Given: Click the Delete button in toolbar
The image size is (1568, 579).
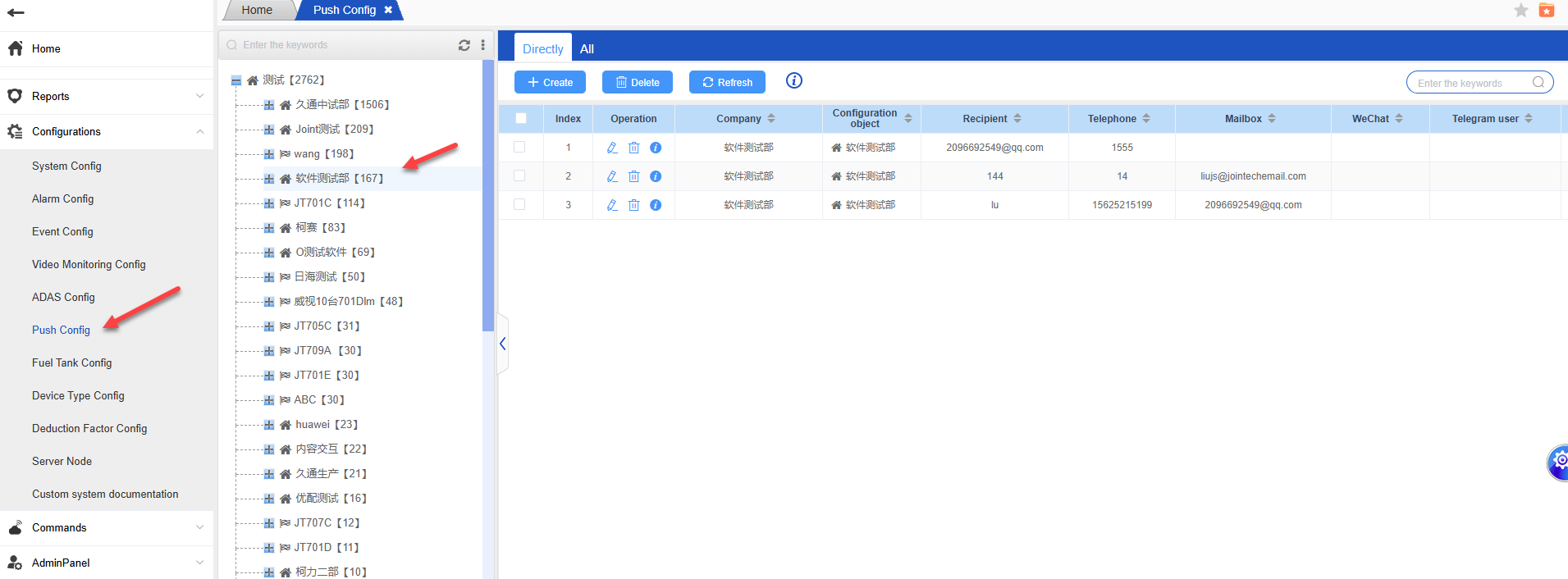Looking at the screenshot, I should pos(638,82).
